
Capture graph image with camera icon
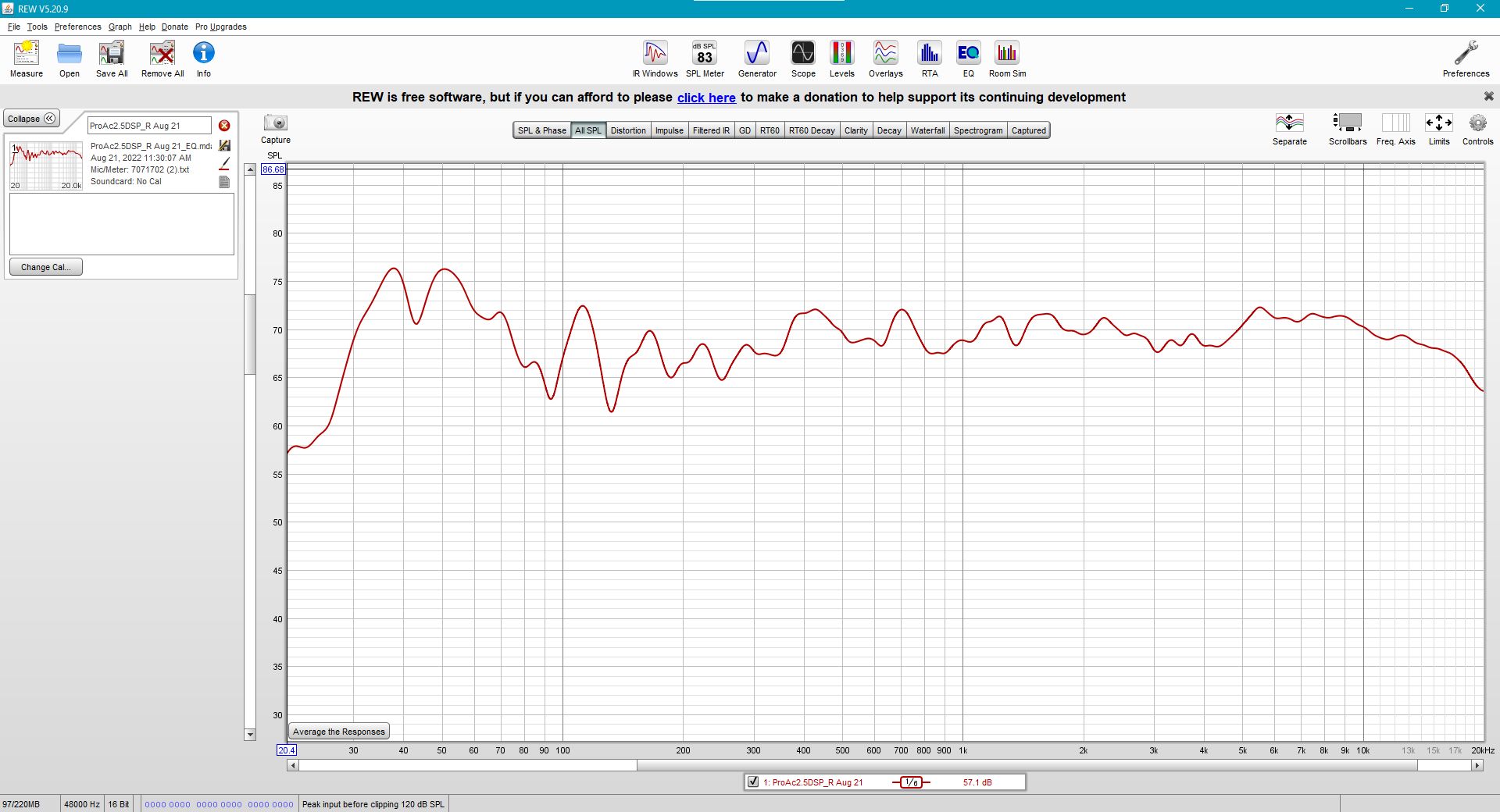coord(275,123)
